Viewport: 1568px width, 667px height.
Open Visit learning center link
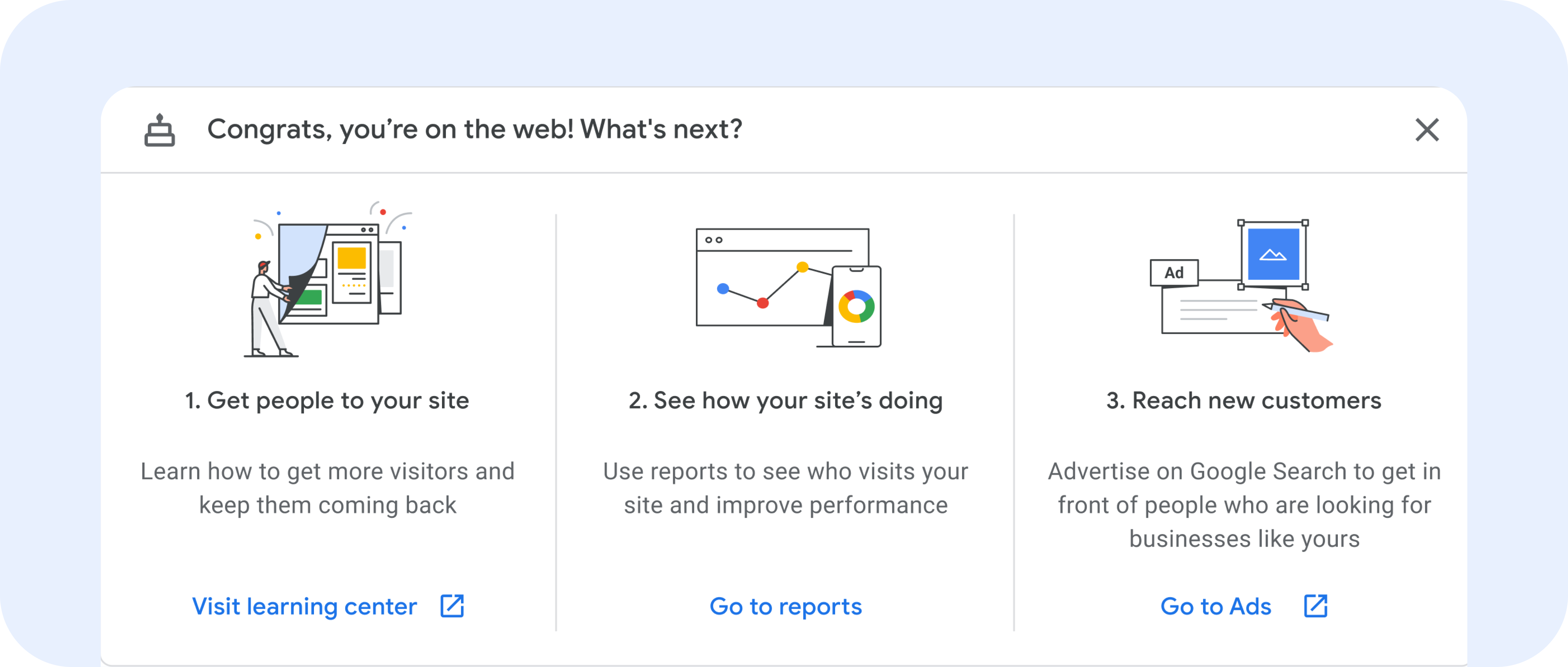coord(304,606)
